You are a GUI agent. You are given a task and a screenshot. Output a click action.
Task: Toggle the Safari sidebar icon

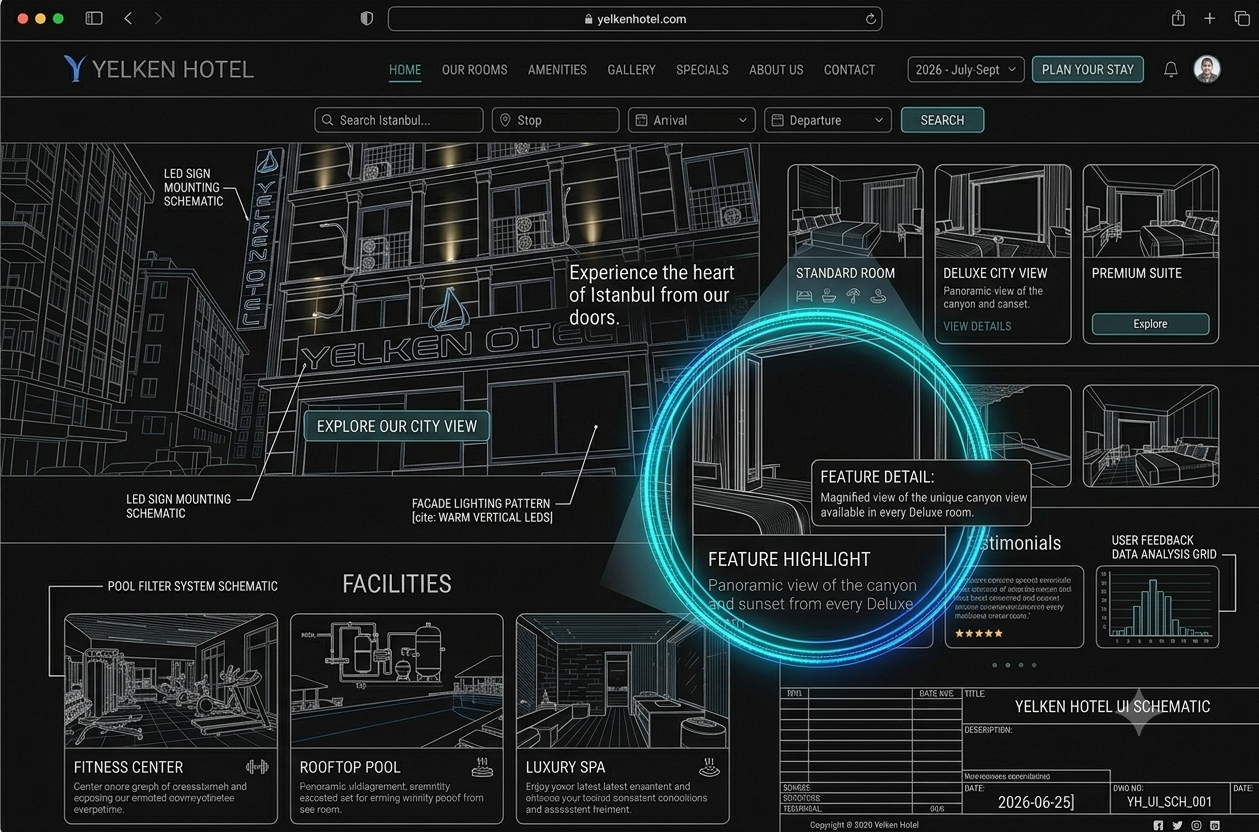[x=94, y=18]
